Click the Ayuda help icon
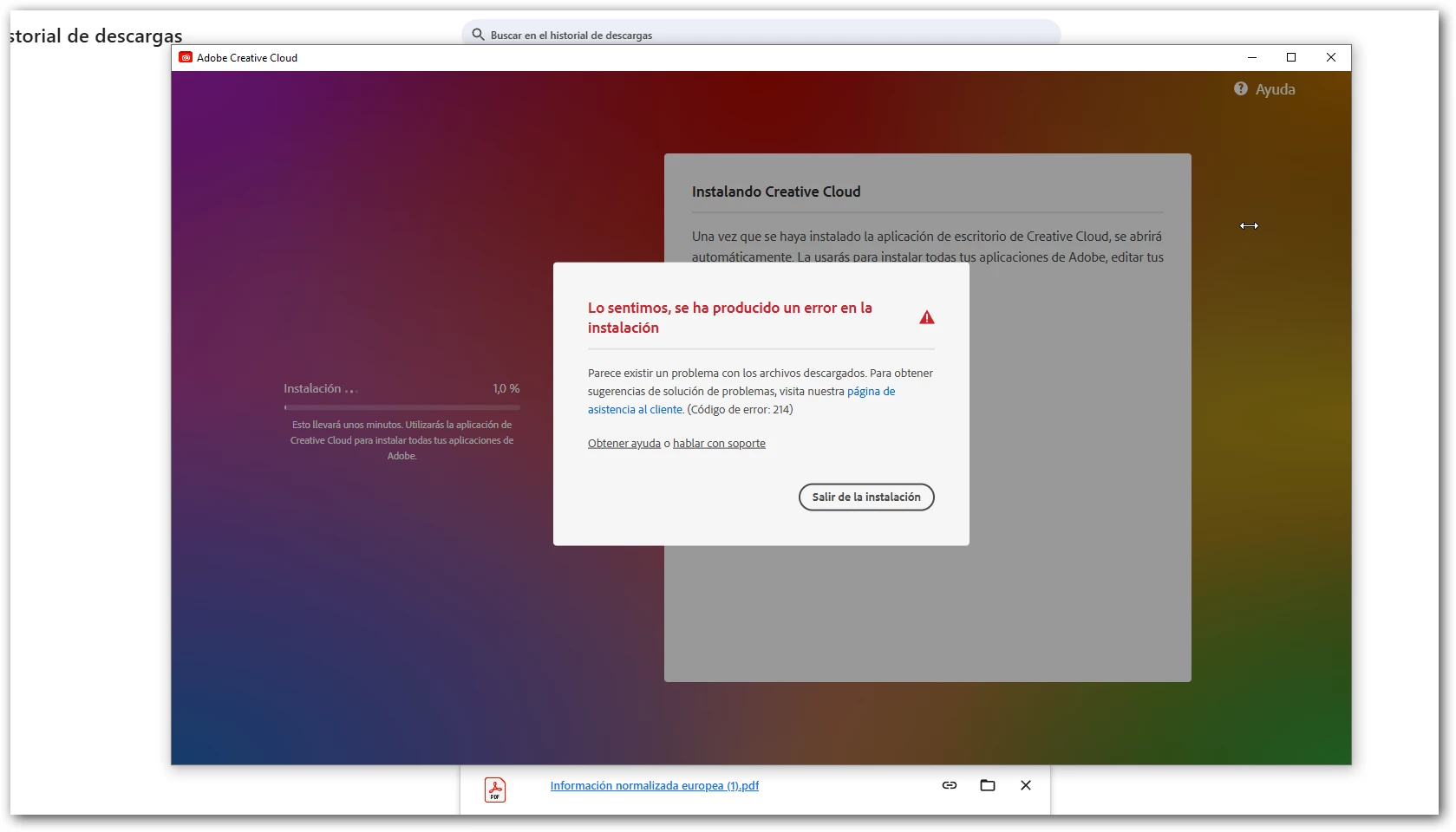Image resolution: width=1456 pixels, height=832 pixels. (x=1241, y=89)
